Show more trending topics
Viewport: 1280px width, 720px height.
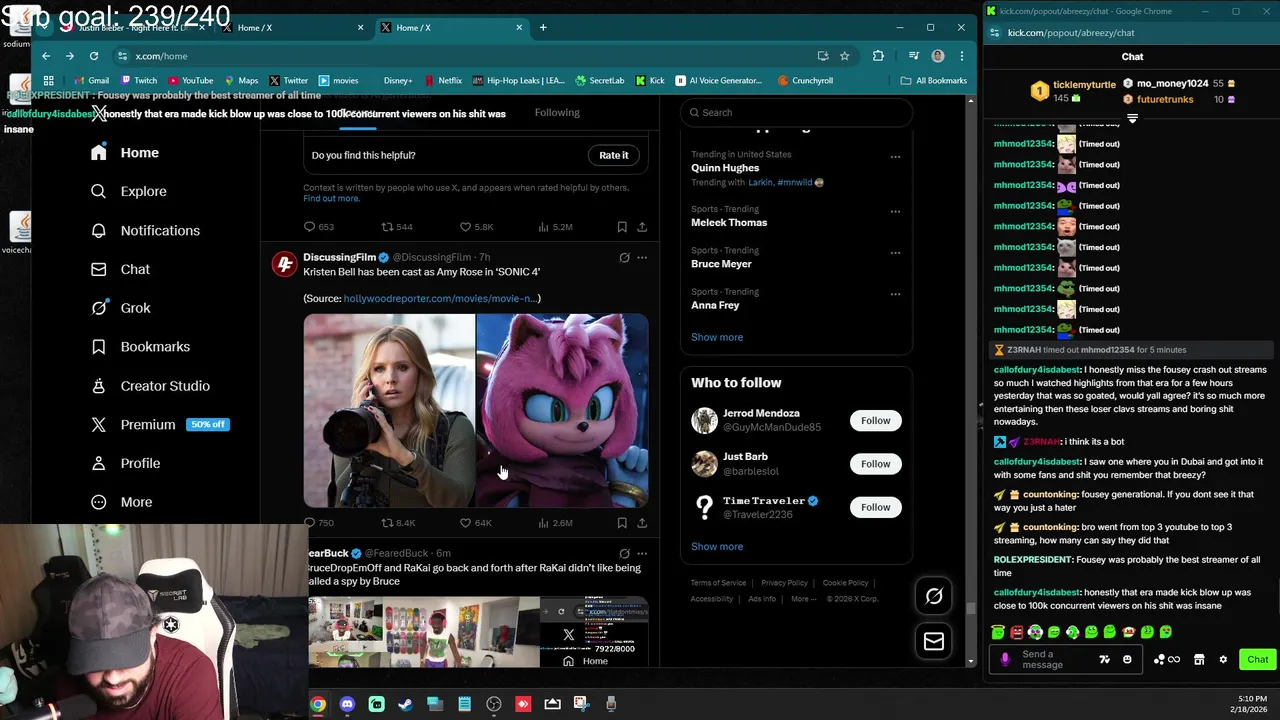coord(717,337)
